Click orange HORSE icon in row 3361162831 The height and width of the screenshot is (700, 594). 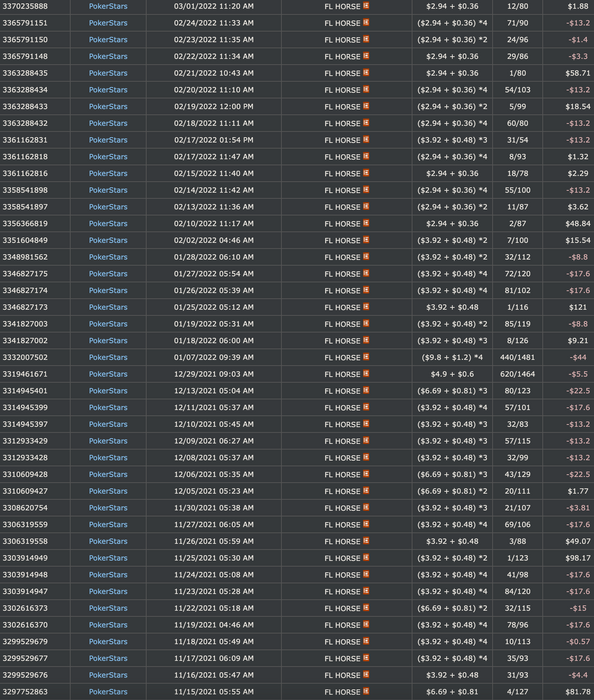pos(366,140)
